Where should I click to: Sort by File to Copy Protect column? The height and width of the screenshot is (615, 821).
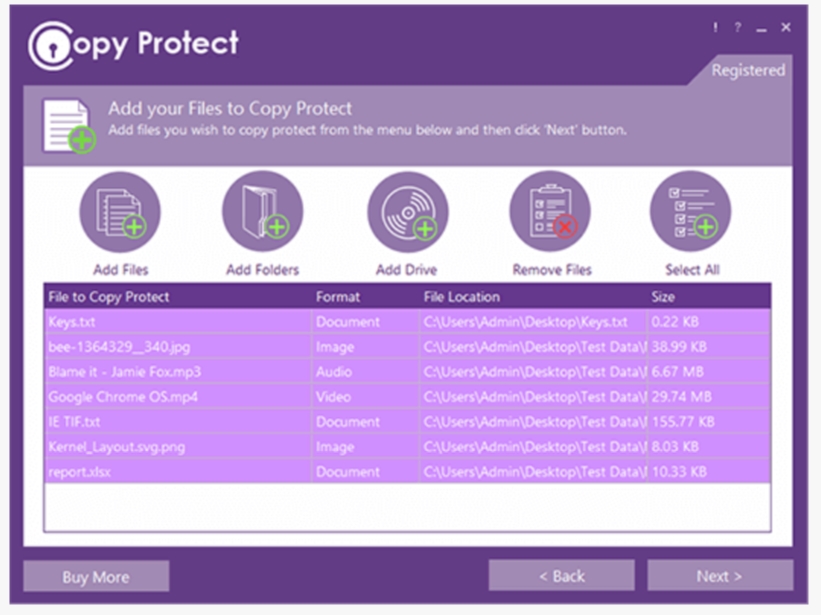point(178,297)
